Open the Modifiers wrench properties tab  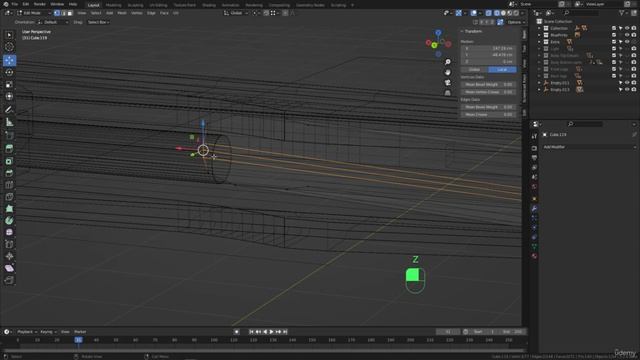(x=534, y=208)
